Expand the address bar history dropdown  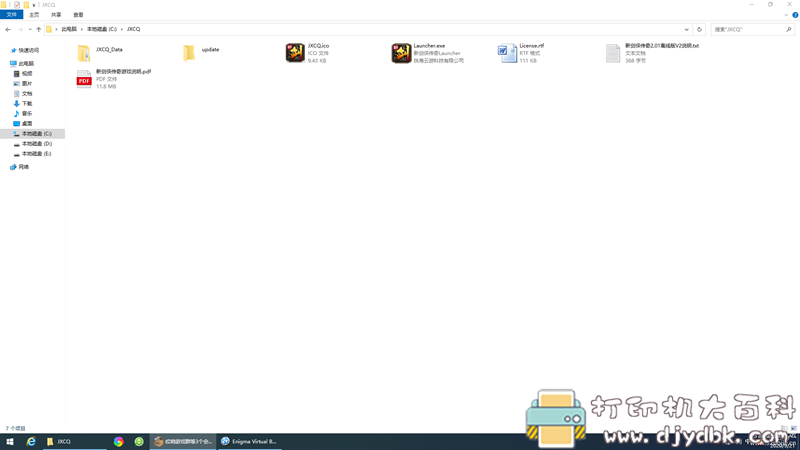(686, 30)
